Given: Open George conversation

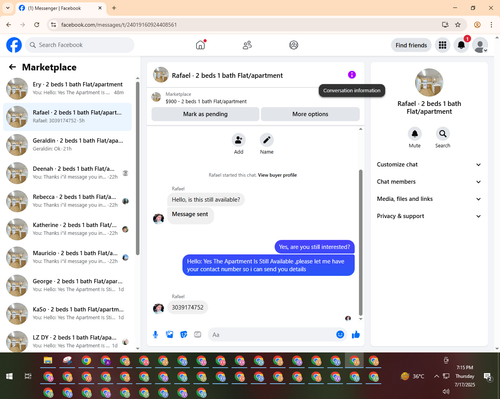Looking at the screenshot, I should (67, 285).
